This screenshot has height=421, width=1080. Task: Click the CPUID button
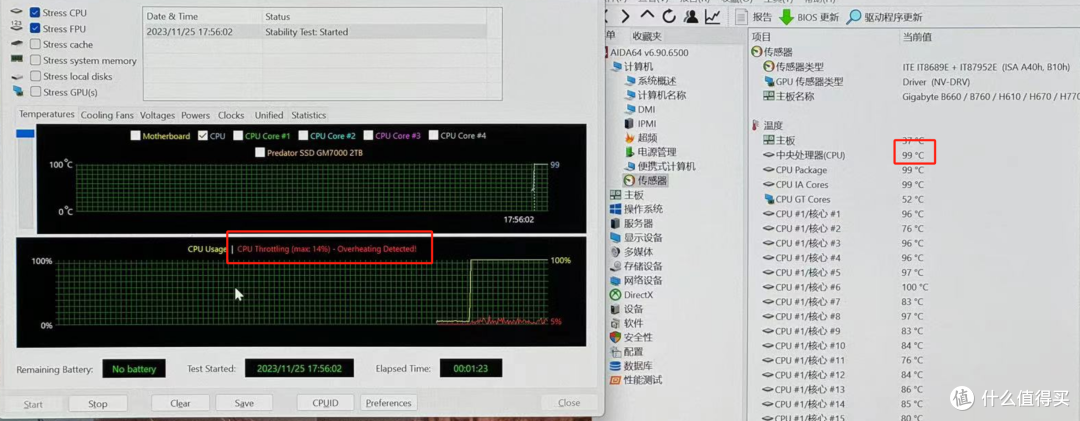(x=325, y=403)
